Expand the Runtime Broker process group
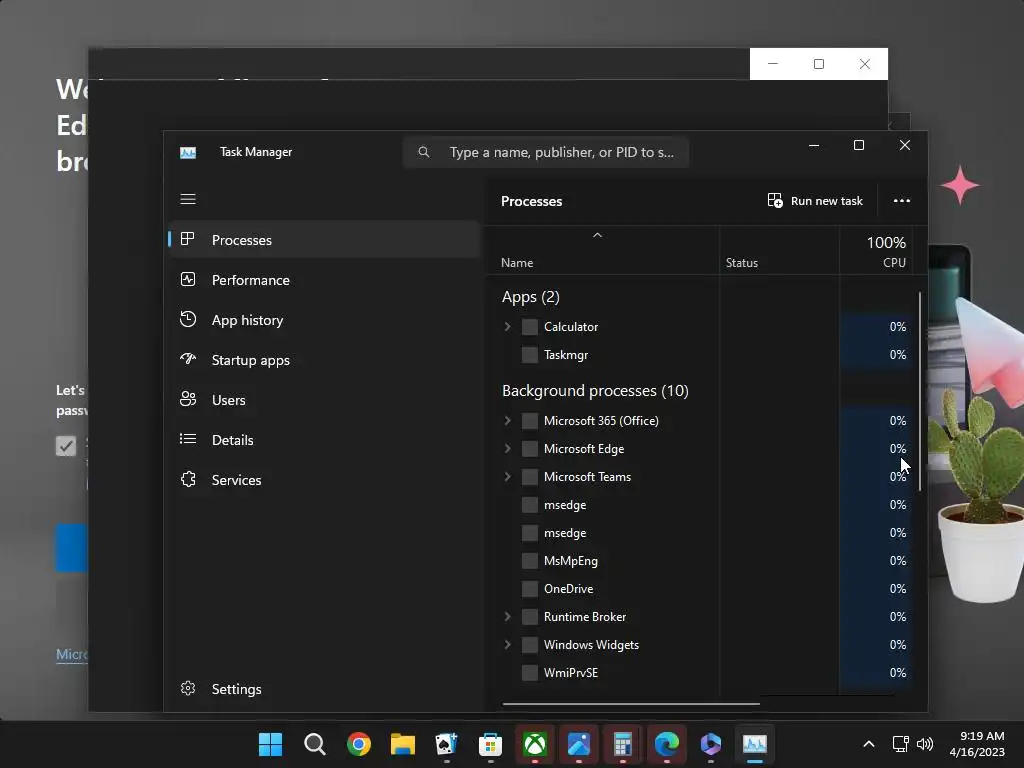The image size is (1024, 768). (507, 616)
